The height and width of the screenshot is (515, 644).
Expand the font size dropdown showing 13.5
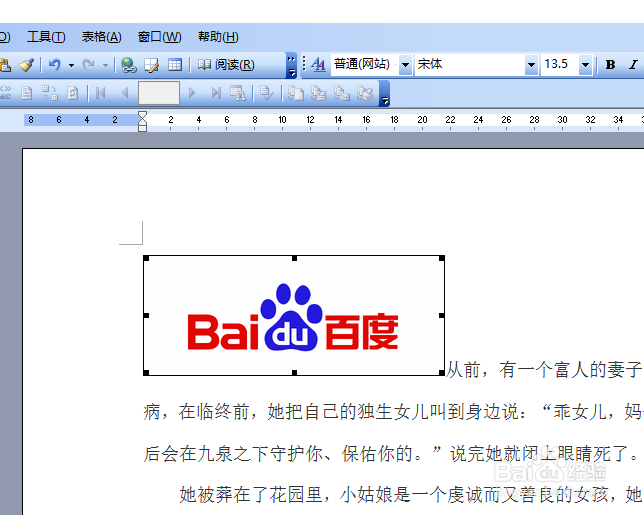585,64
